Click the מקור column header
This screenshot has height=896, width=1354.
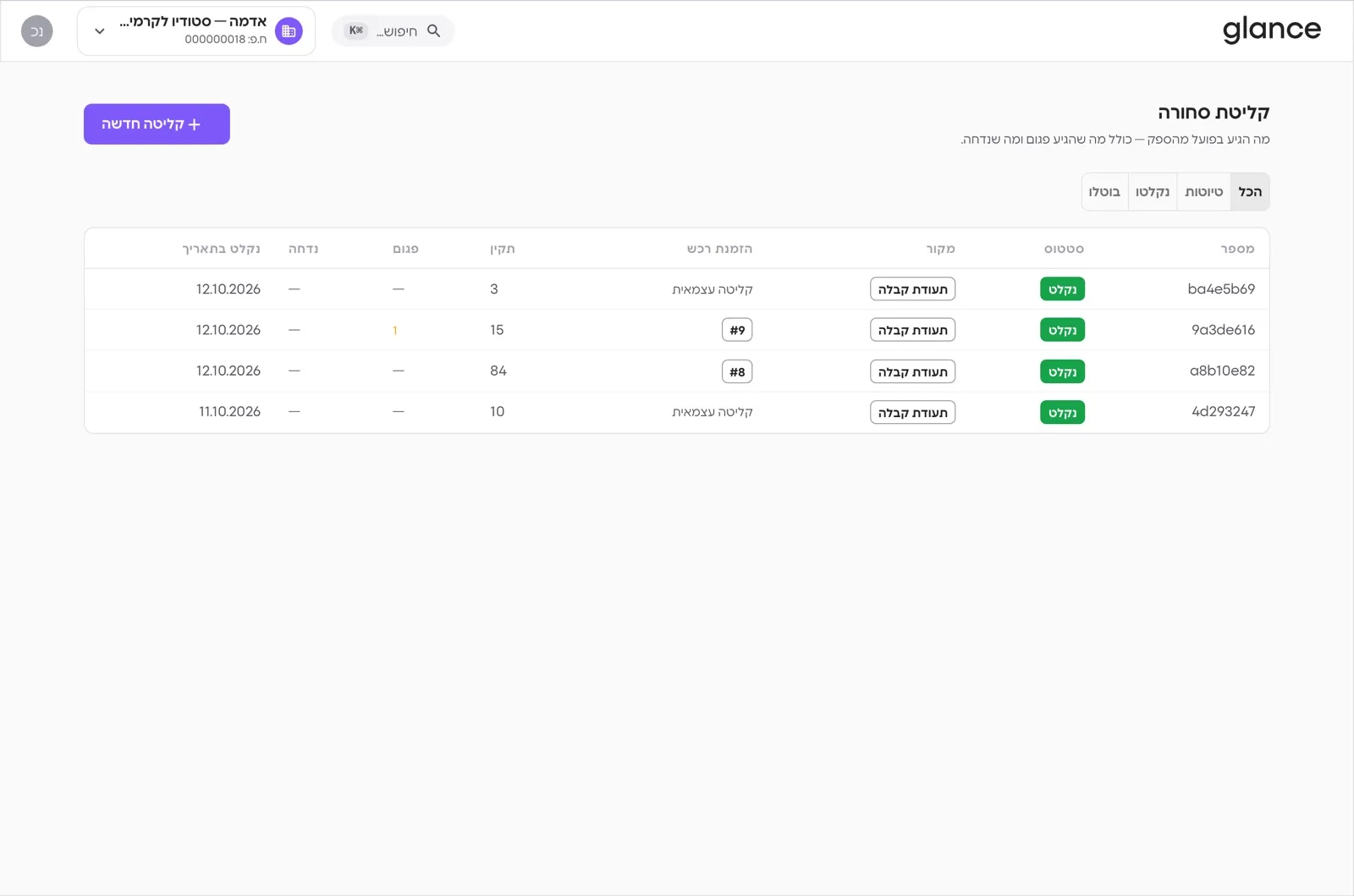[x=940, y=249]
